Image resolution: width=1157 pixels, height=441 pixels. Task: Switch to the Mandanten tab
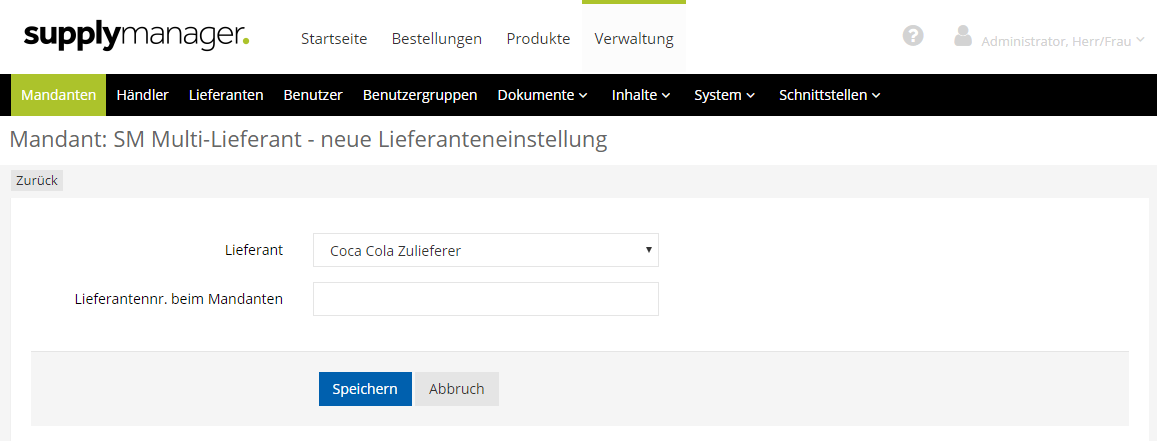[58, 95]
